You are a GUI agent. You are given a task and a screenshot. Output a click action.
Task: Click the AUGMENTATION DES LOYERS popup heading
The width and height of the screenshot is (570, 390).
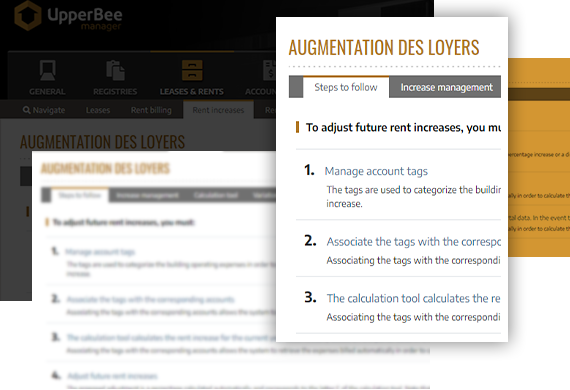[x=384, y=48]
